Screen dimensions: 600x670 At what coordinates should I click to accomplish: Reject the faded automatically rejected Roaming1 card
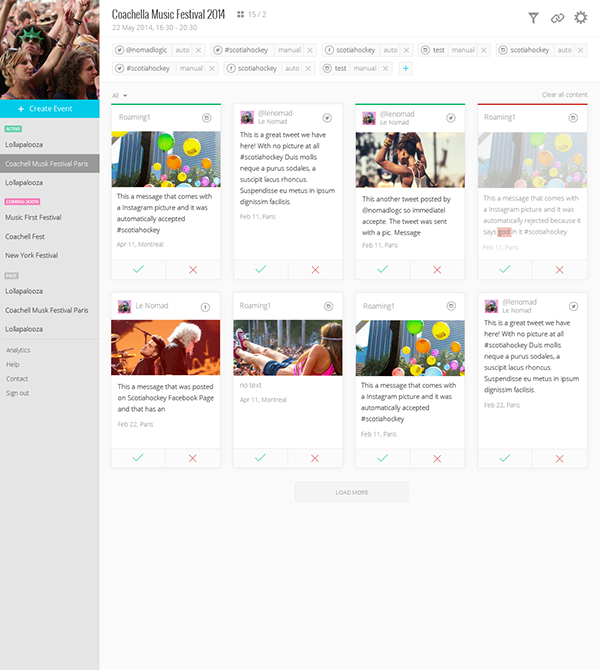pos(559,270)
